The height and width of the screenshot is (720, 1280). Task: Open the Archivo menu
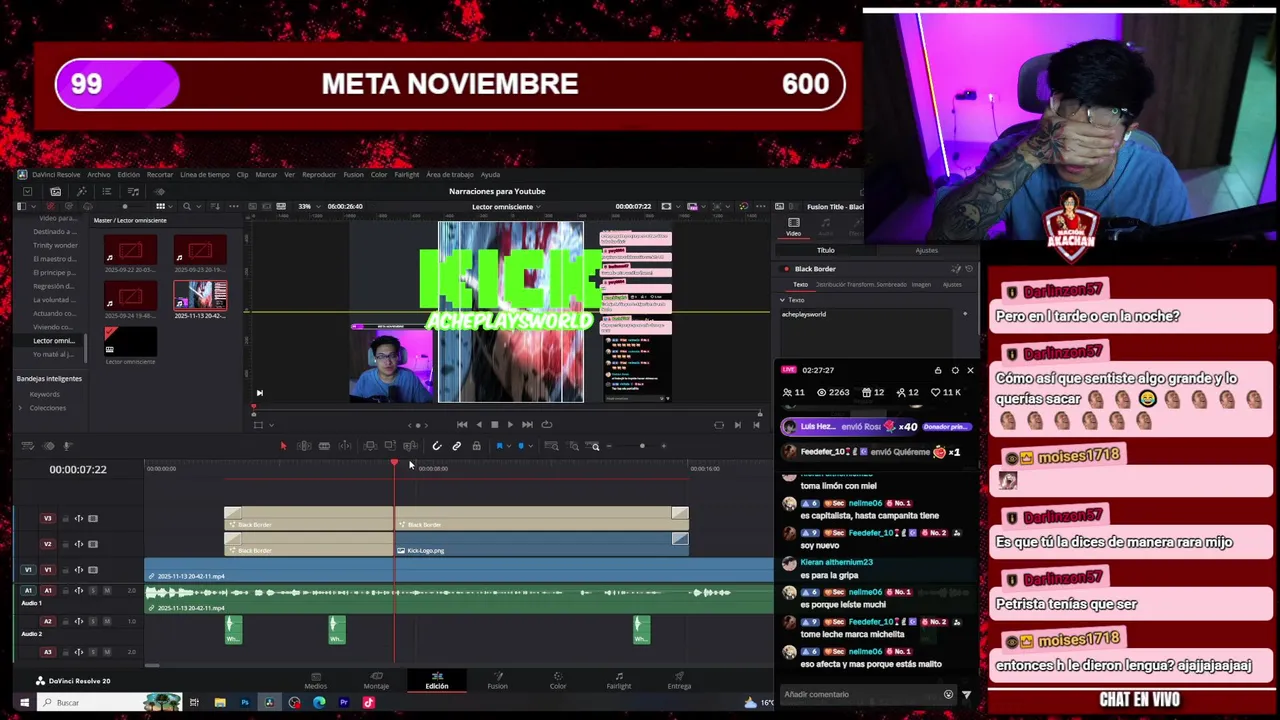(x=98, y=175)
